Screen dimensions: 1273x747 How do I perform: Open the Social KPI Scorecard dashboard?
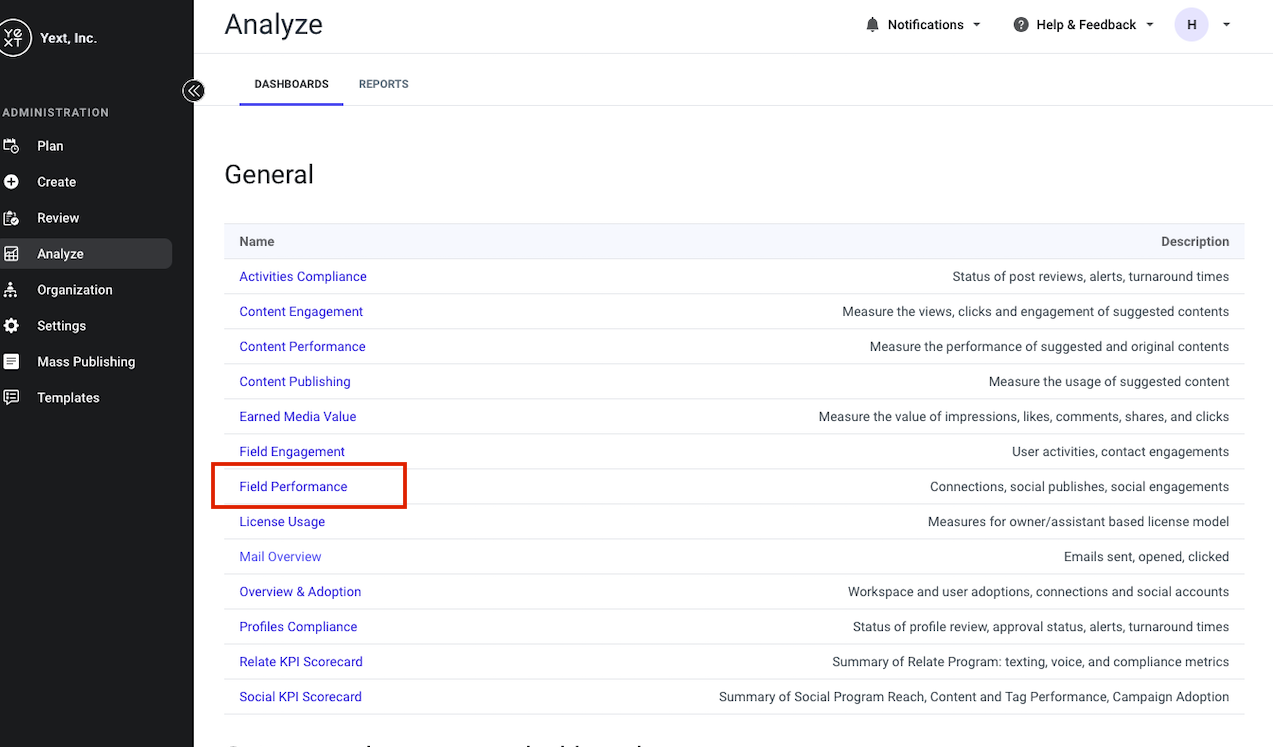click(x=300, y=697)
